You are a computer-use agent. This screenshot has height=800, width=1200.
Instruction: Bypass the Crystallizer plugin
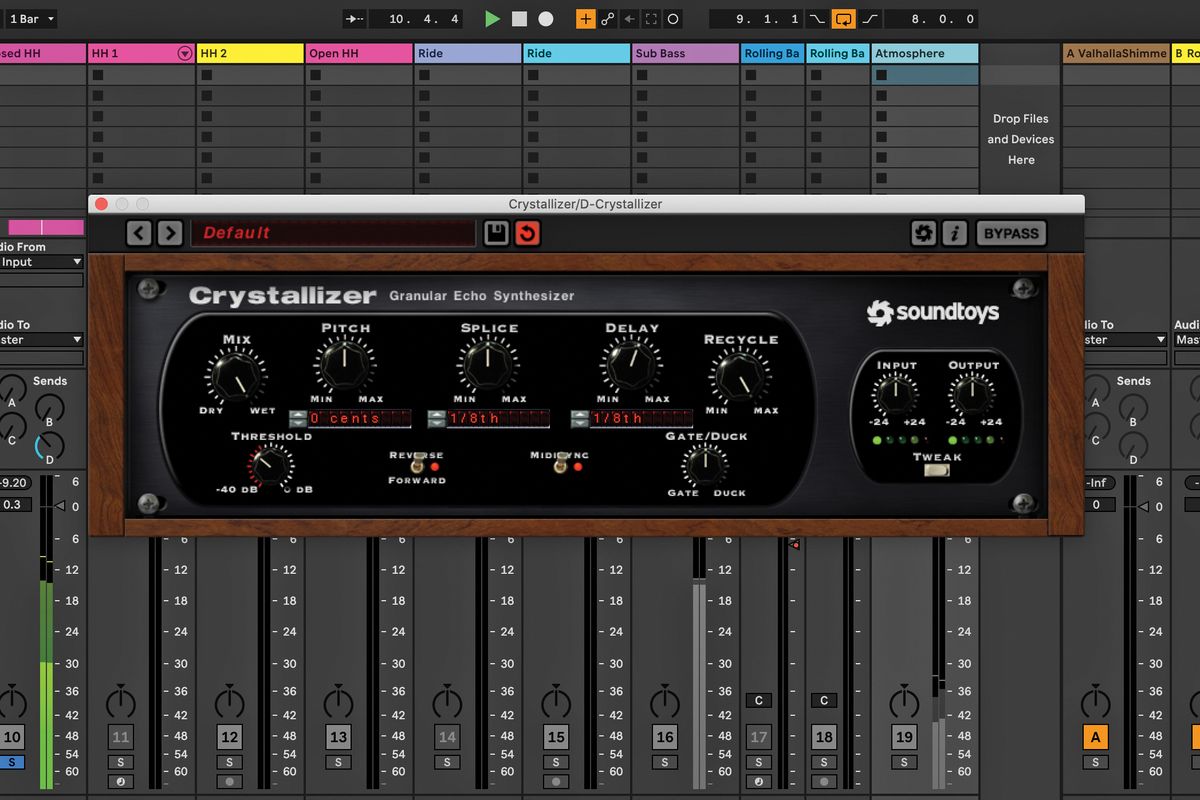[1010, 233]
